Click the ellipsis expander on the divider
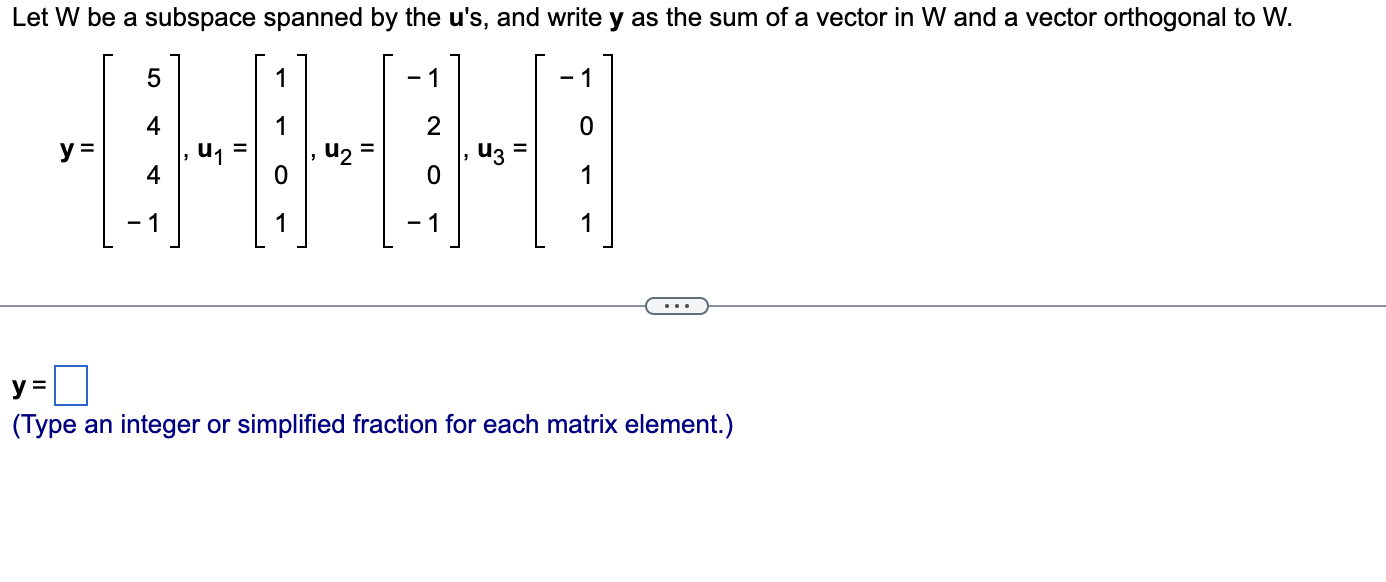 [678, 306]
